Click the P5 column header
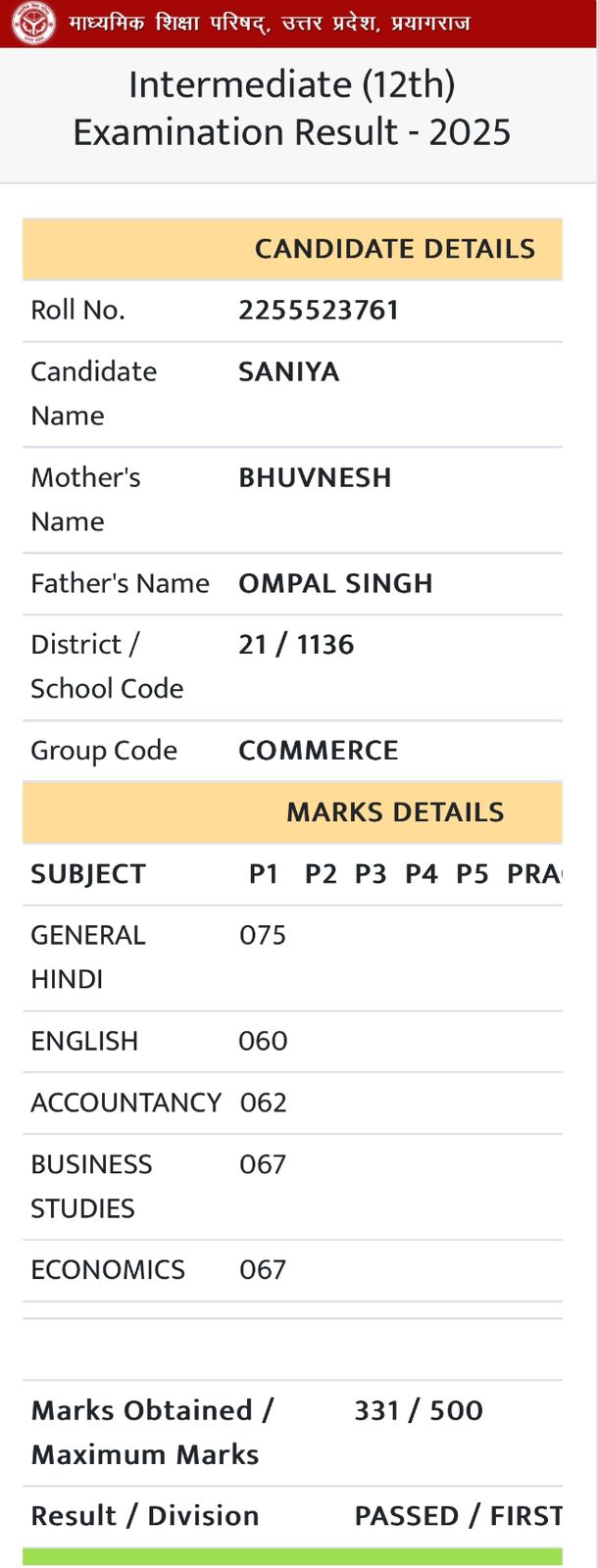The width and height of the screenshot is (598, 1568). click(x=472, y=874)
